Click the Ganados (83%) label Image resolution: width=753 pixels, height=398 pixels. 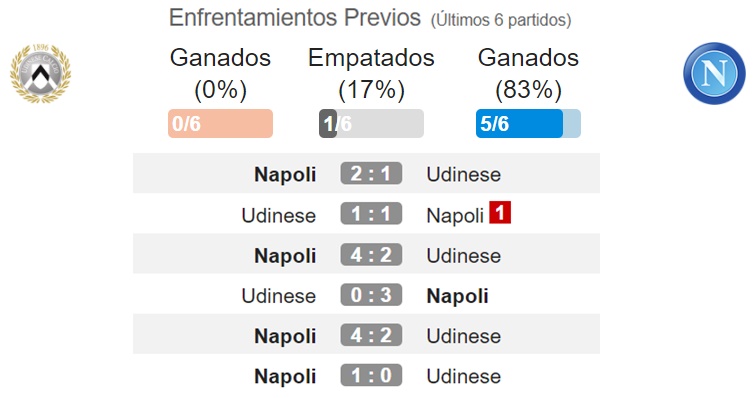coord(528,73)
